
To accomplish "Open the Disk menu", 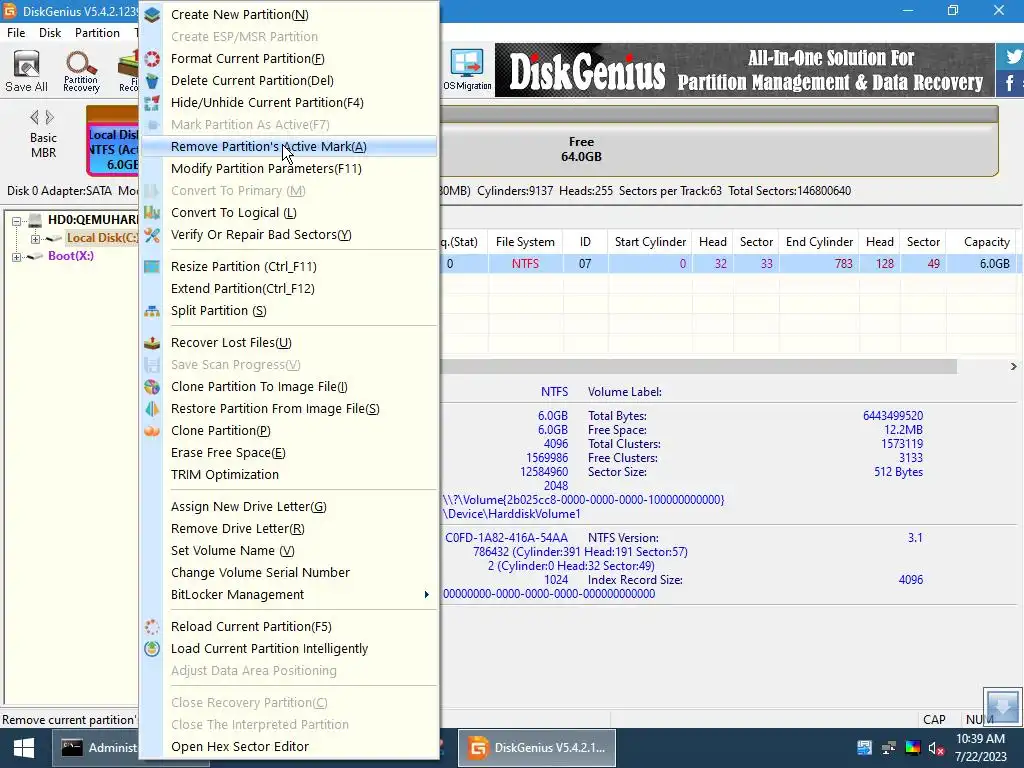I will [50, 33].
